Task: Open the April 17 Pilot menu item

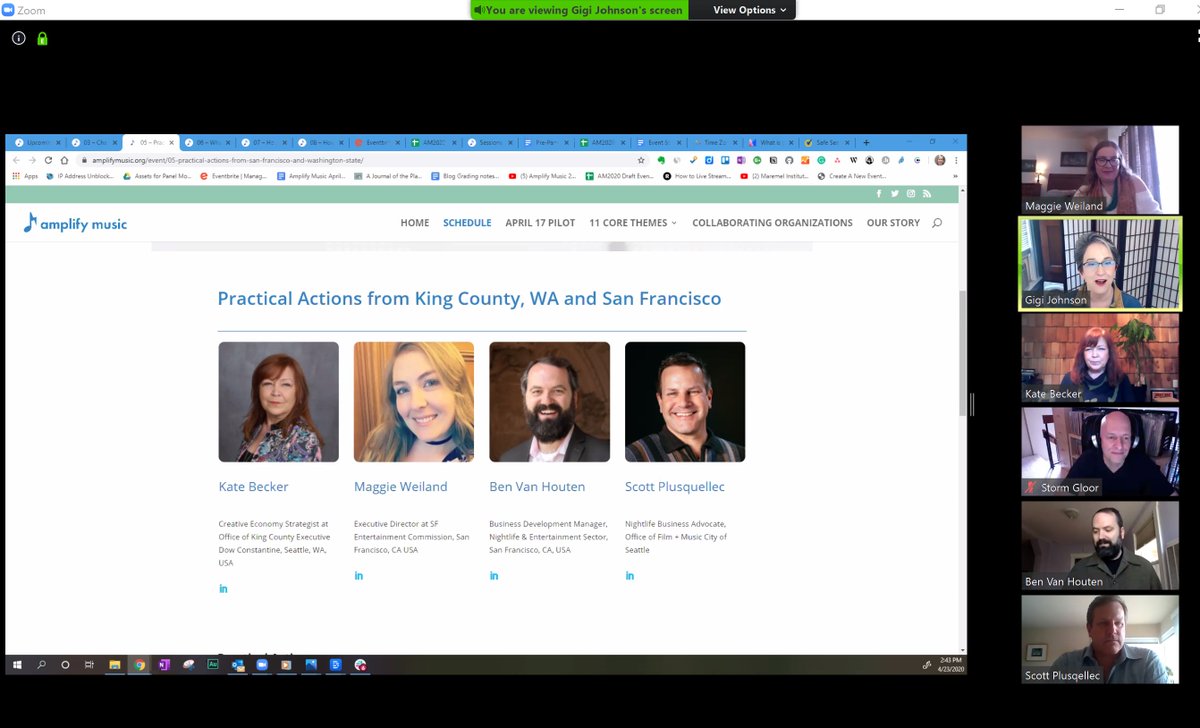Action: pos(540,223)
